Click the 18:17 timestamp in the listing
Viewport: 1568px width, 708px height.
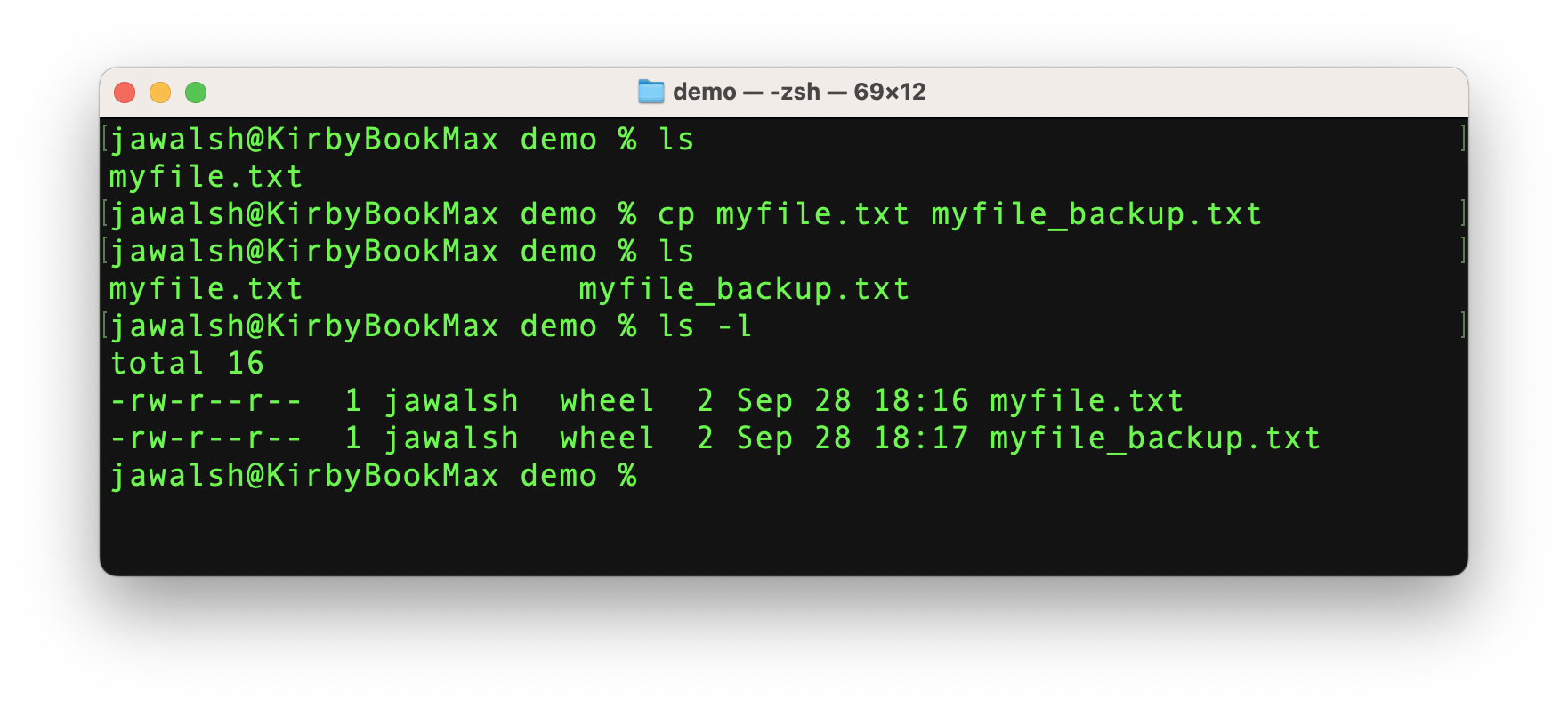pos(920,438)
